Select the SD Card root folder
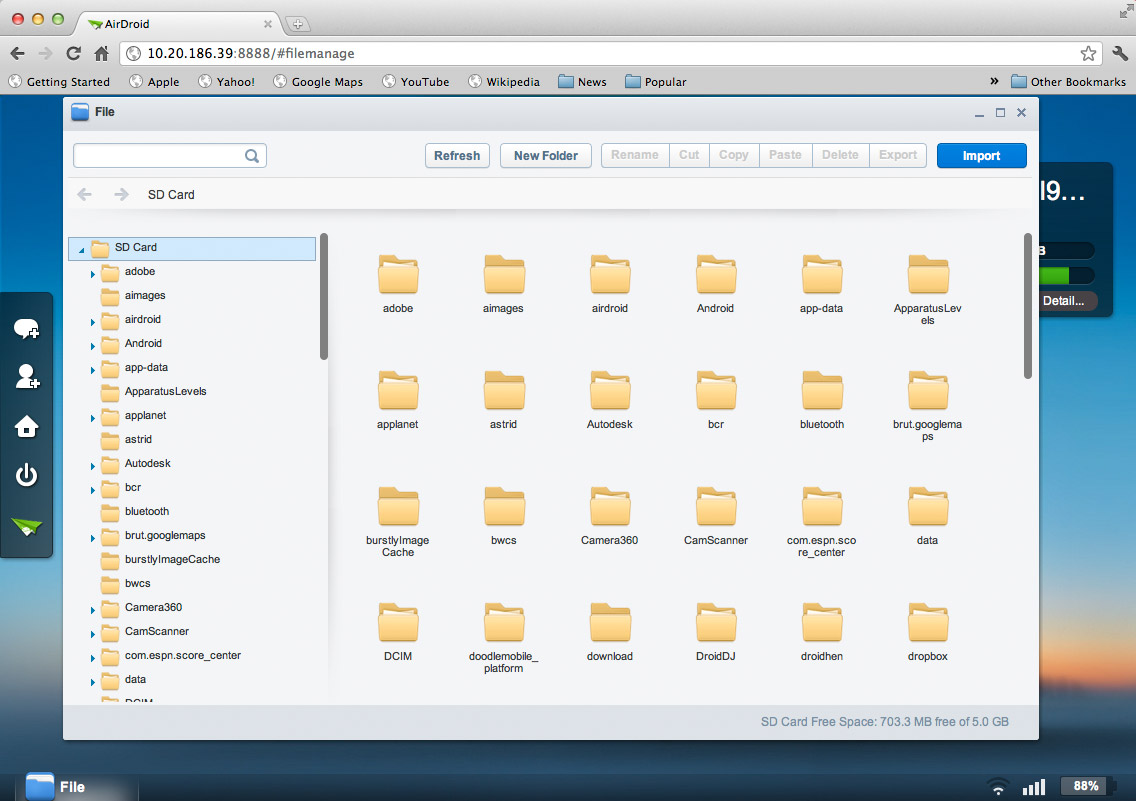 [x=137, y=247]
